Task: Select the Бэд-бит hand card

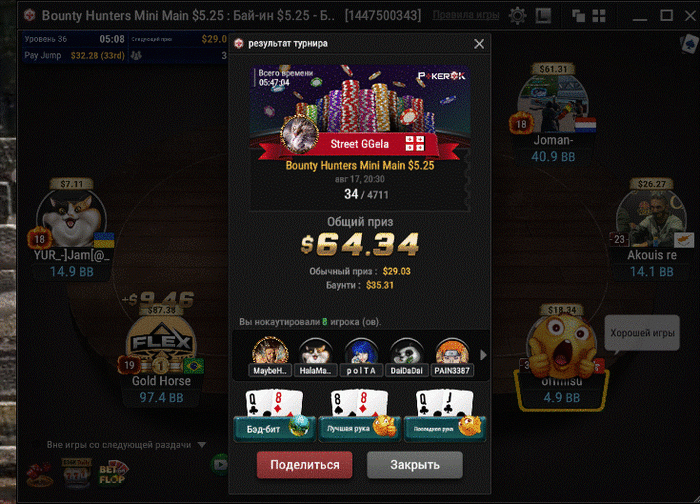Action: coord(275,415)
